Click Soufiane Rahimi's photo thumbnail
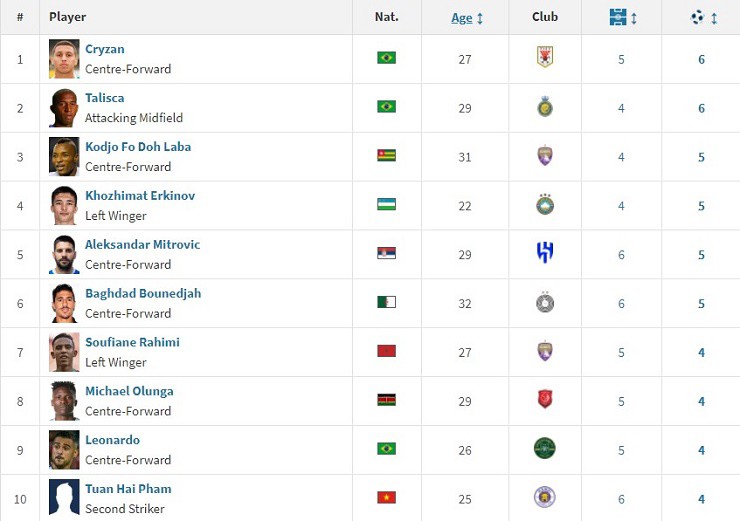Viewport: 740px width, 521px height. coord(64,352)
